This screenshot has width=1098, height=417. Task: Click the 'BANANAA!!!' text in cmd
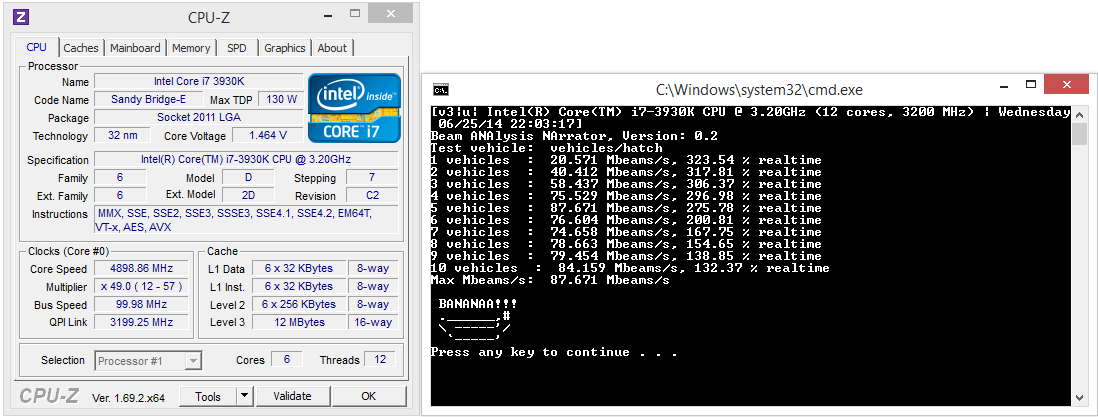[x=478, y=304]
